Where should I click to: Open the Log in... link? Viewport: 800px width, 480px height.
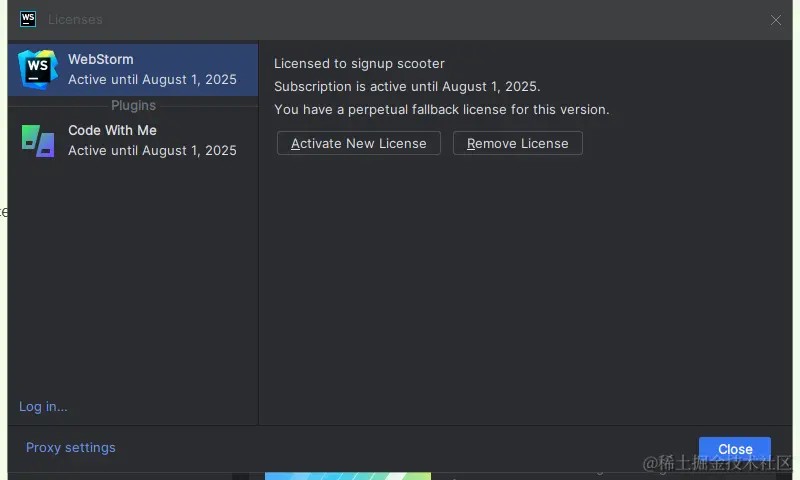point(43,407)
